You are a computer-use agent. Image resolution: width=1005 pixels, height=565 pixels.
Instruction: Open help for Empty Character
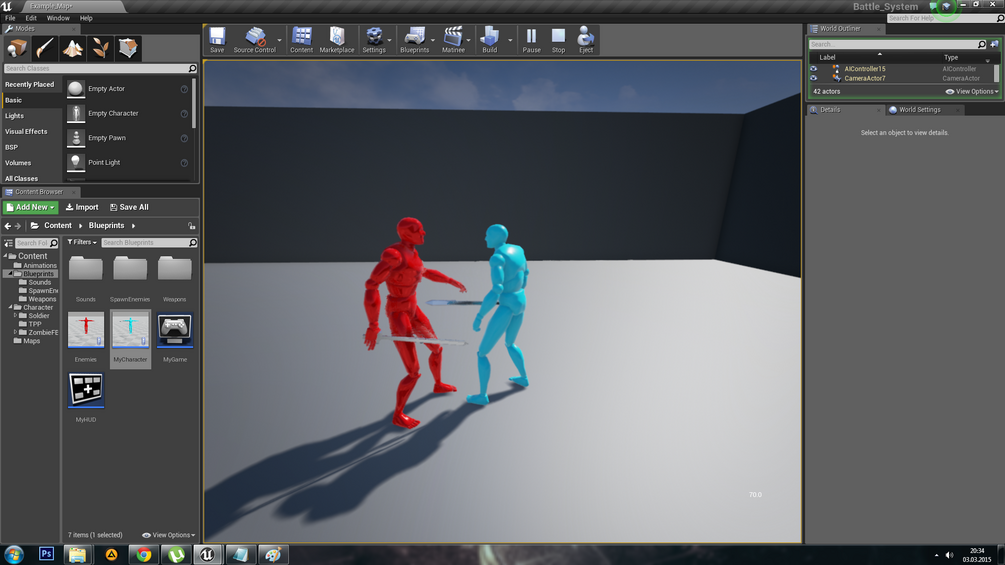point(184,113)
